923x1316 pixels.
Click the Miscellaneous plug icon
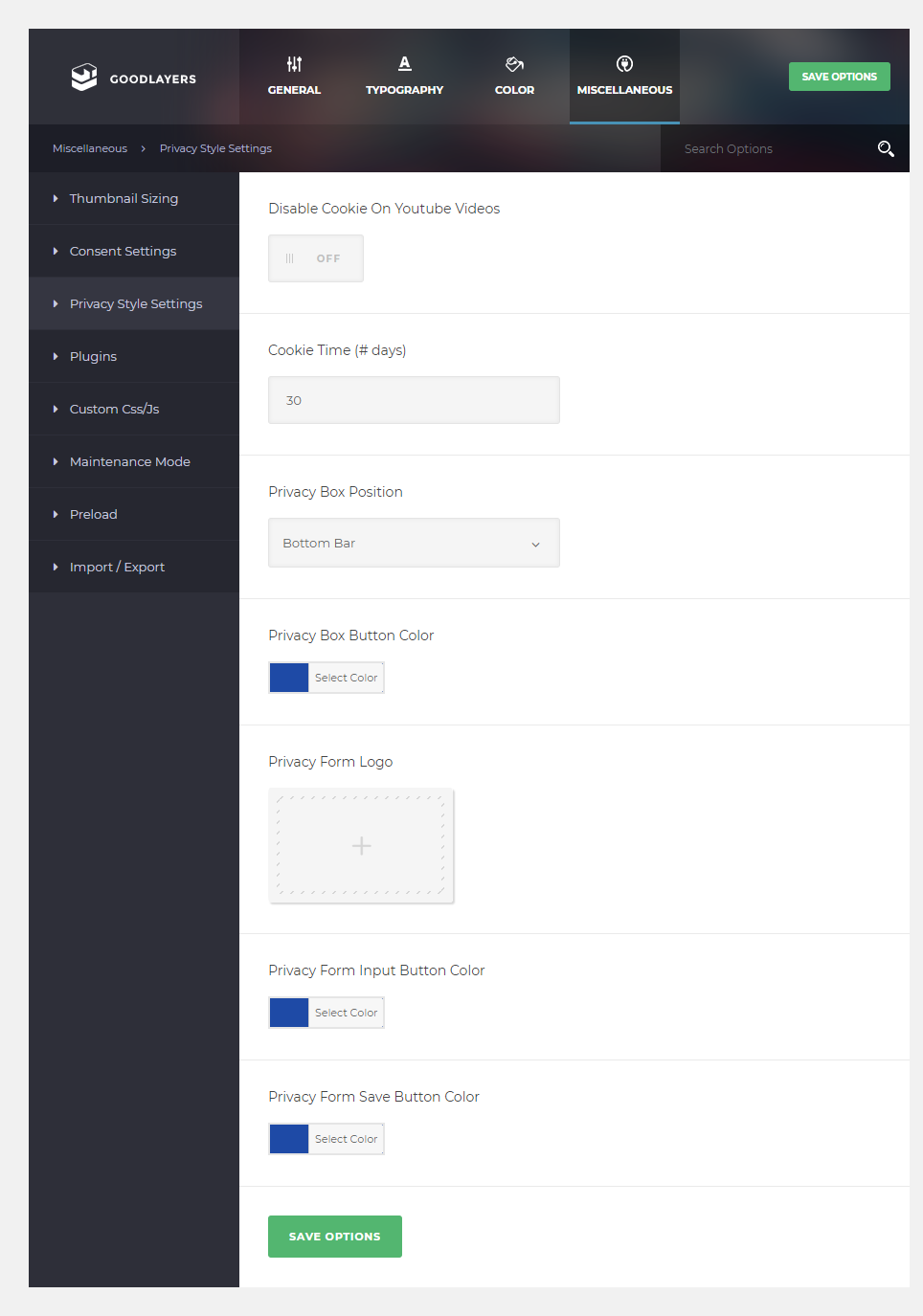(624, 64)
